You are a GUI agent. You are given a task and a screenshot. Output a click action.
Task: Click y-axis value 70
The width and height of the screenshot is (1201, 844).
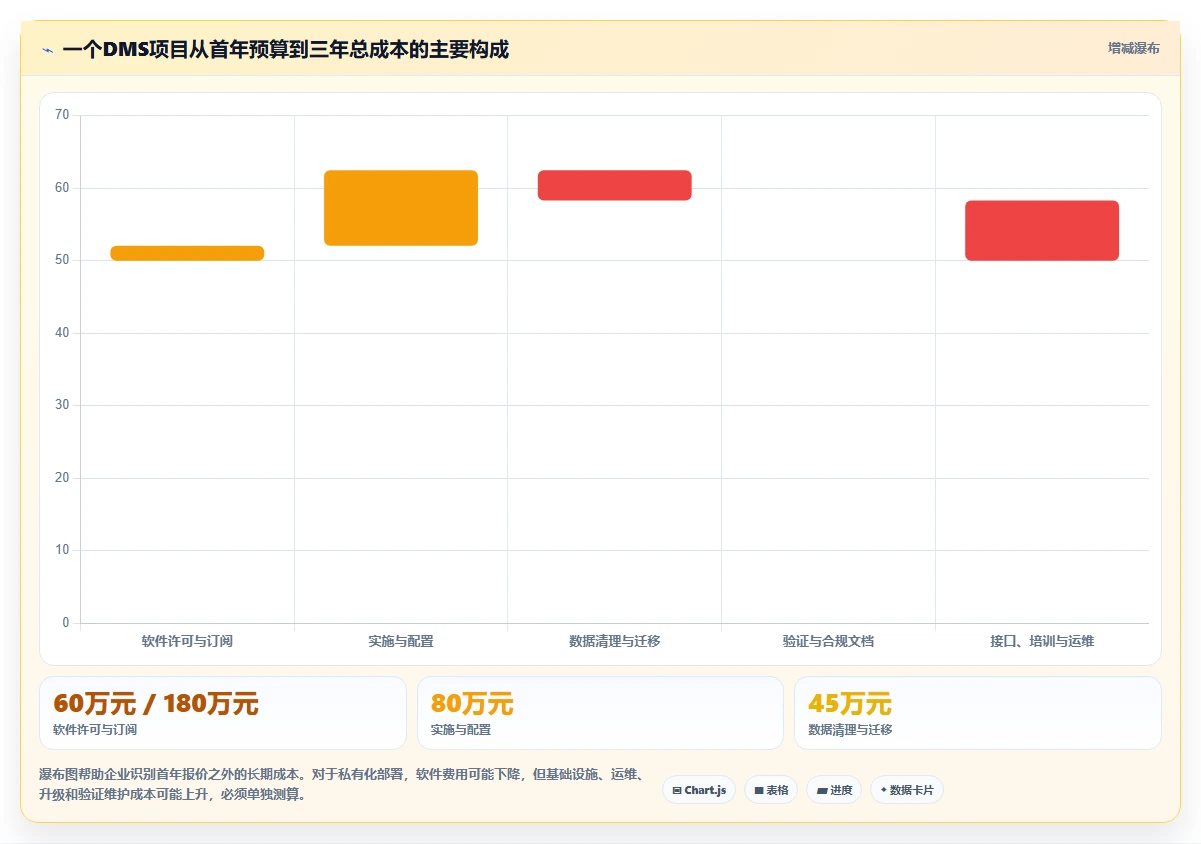coord(62,115)
